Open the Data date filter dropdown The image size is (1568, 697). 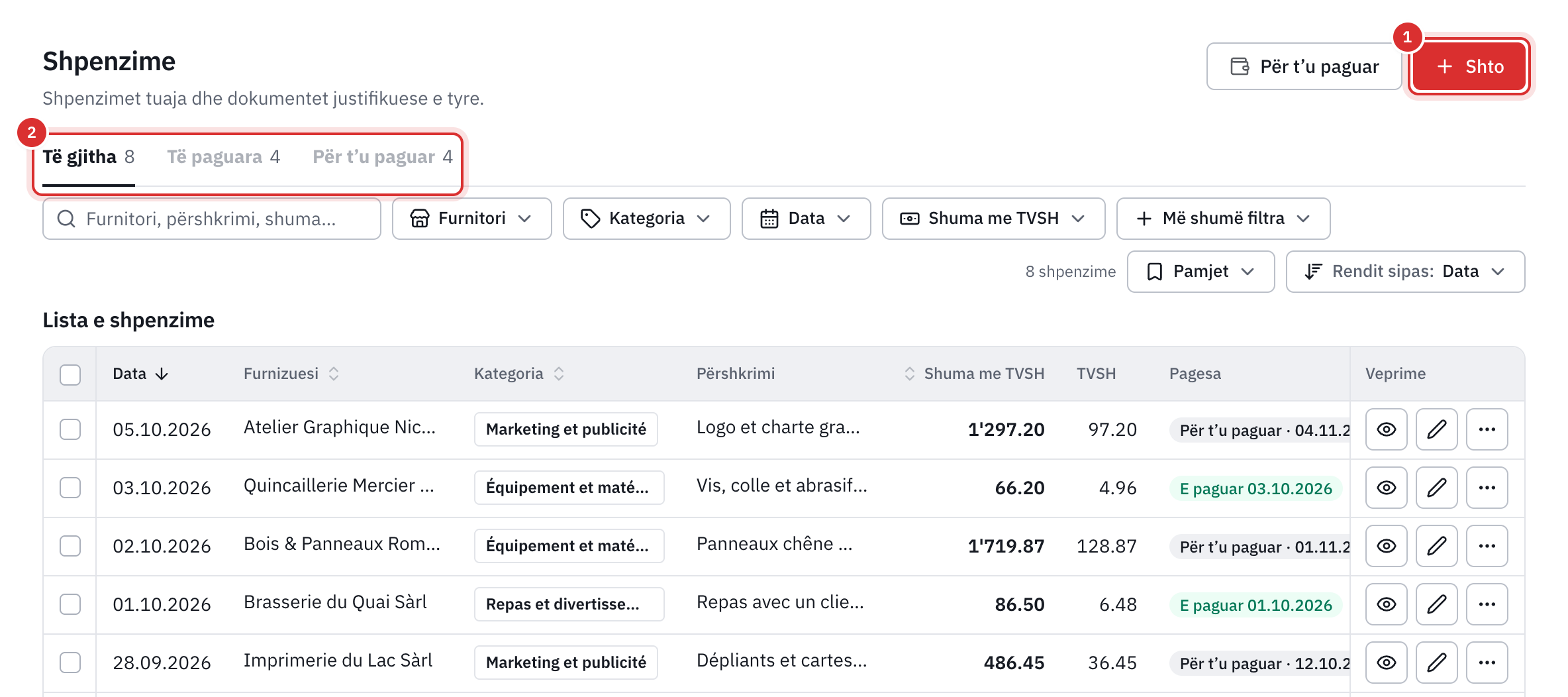coord(806,219)
